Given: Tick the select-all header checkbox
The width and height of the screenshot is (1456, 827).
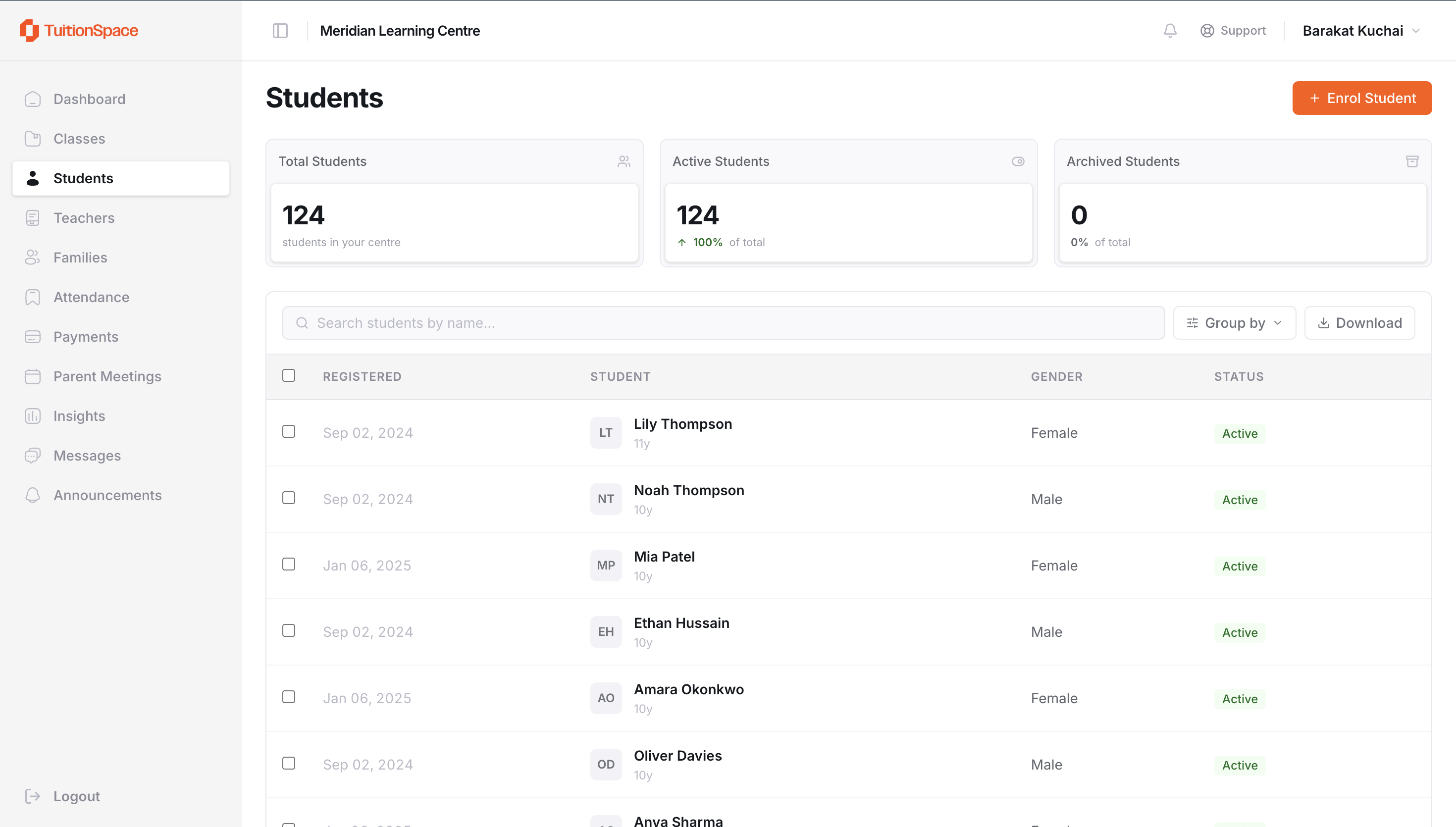Looking at the screenshot, I should (x=289, y=375).
